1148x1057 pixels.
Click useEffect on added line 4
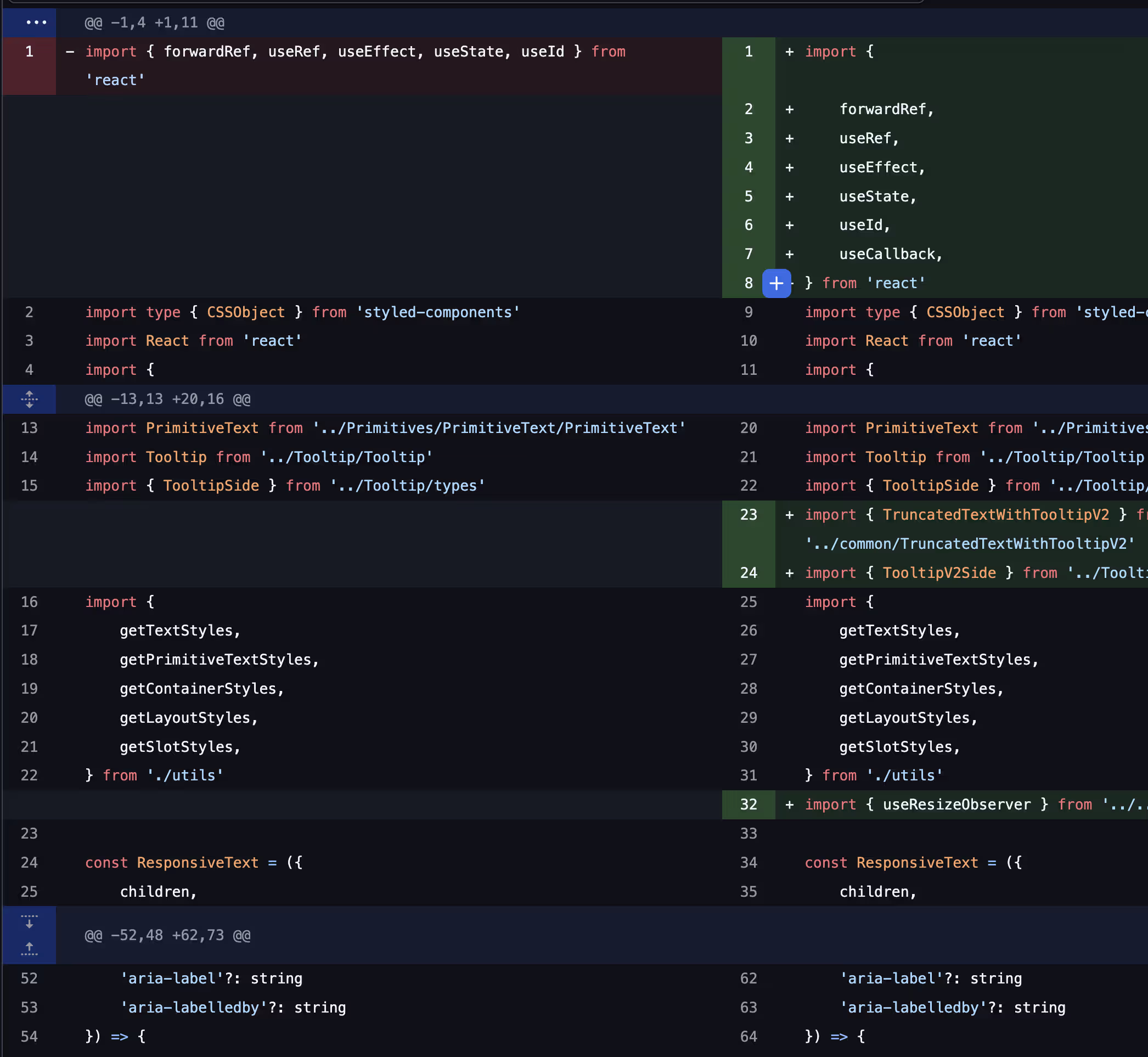point(878,167)
